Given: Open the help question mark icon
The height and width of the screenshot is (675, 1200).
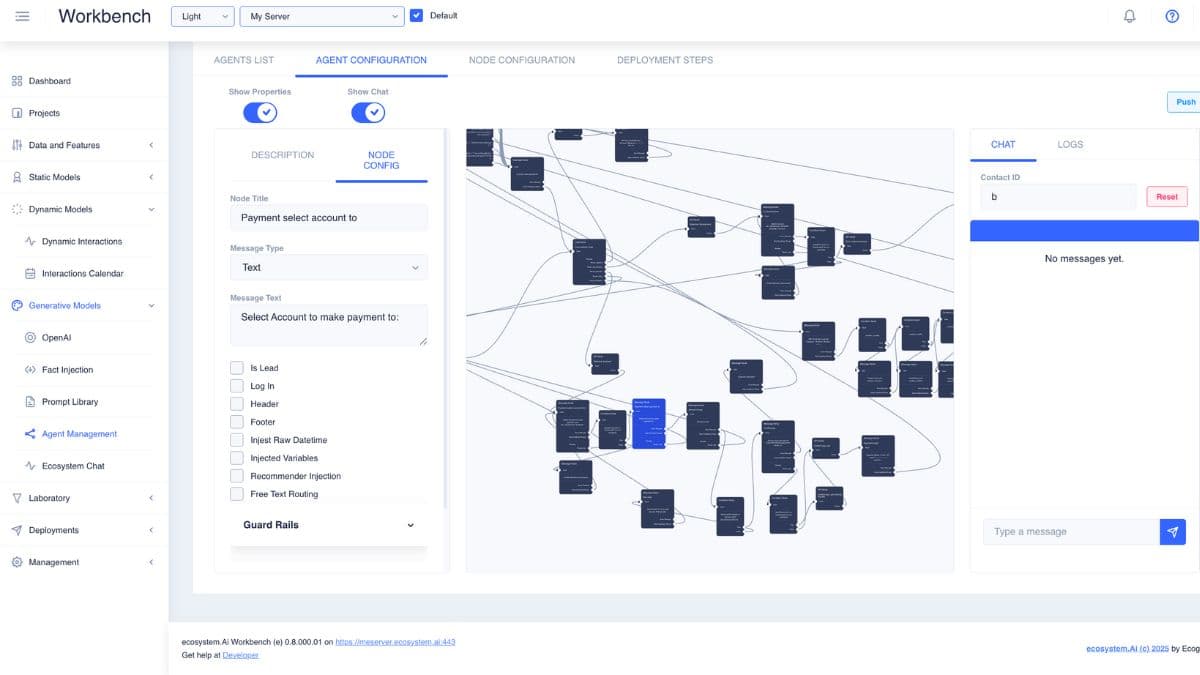Looking at the screenshot, I should tap(1173, 16).
